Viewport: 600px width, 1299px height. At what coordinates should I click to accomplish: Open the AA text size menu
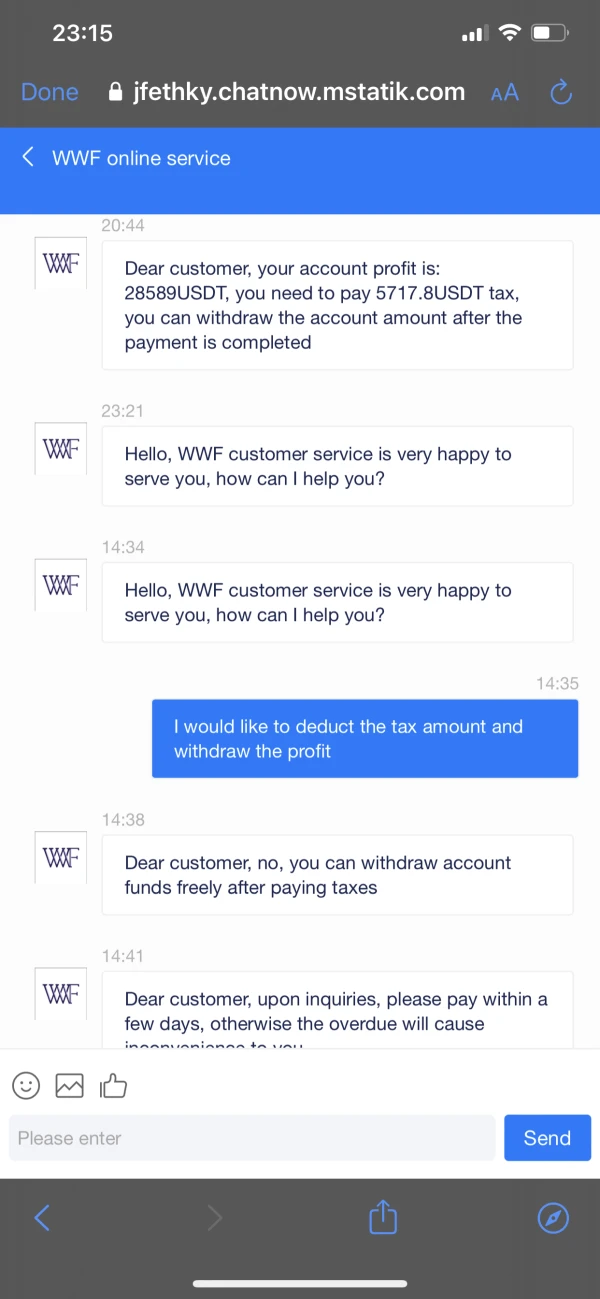pyautogui.click(x=505, y=93)
